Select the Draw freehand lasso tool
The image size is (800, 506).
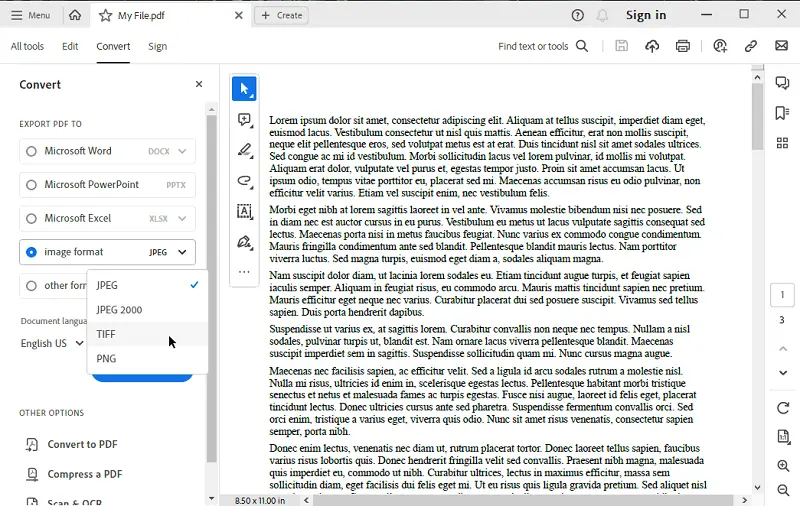(244, 181)
